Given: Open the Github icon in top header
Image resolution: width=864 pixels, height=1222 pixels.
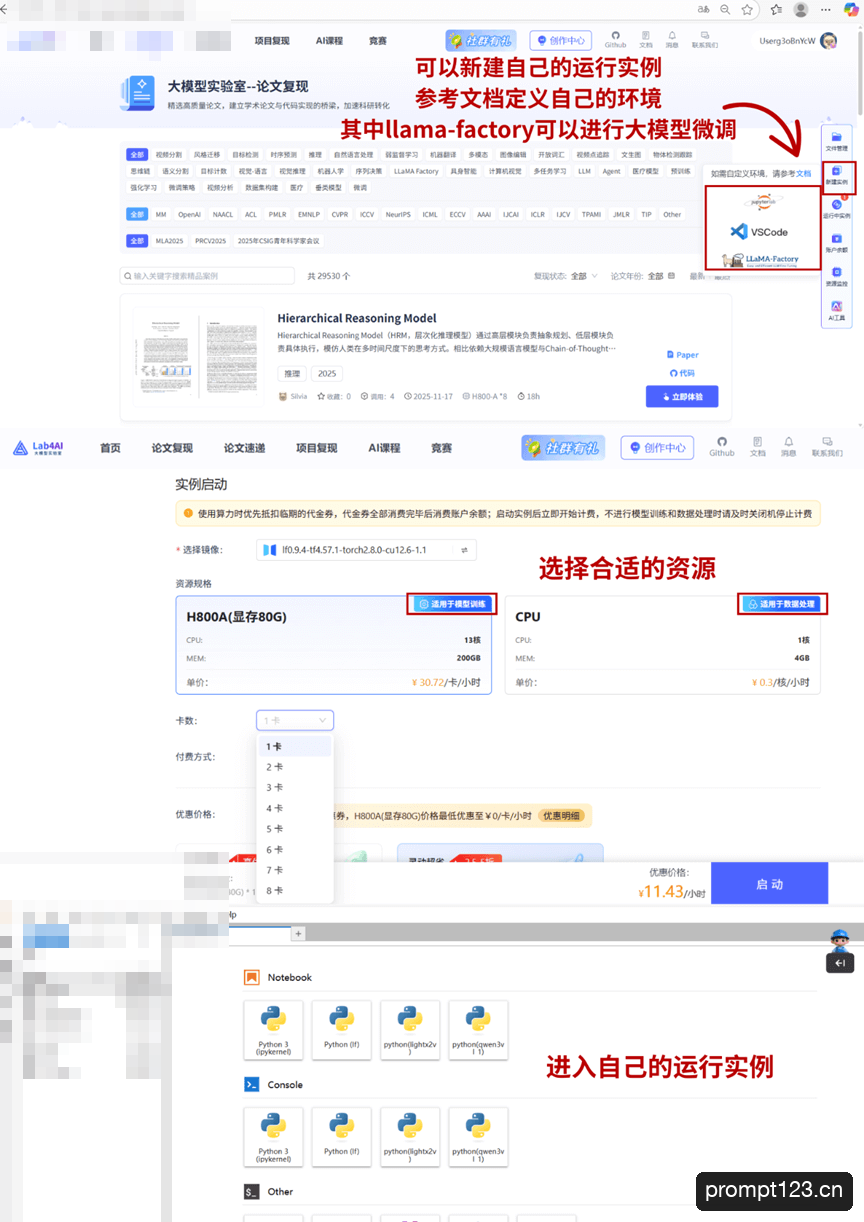Looking at the screenshot, I should [x=616, y=40].
